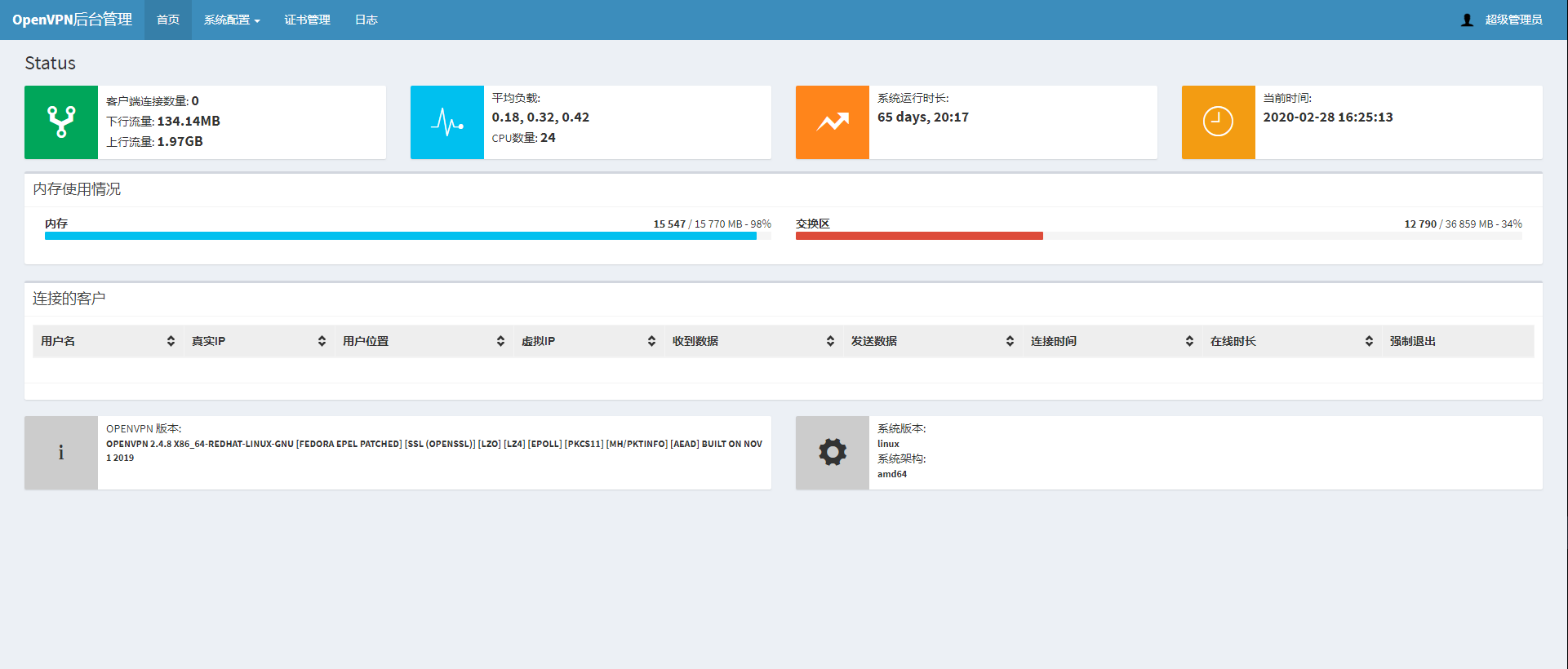Sort table by 虚拟IP column arrows
Image resolution: width=1568 pixels, height=669 pixels.
tap(651, 341)
